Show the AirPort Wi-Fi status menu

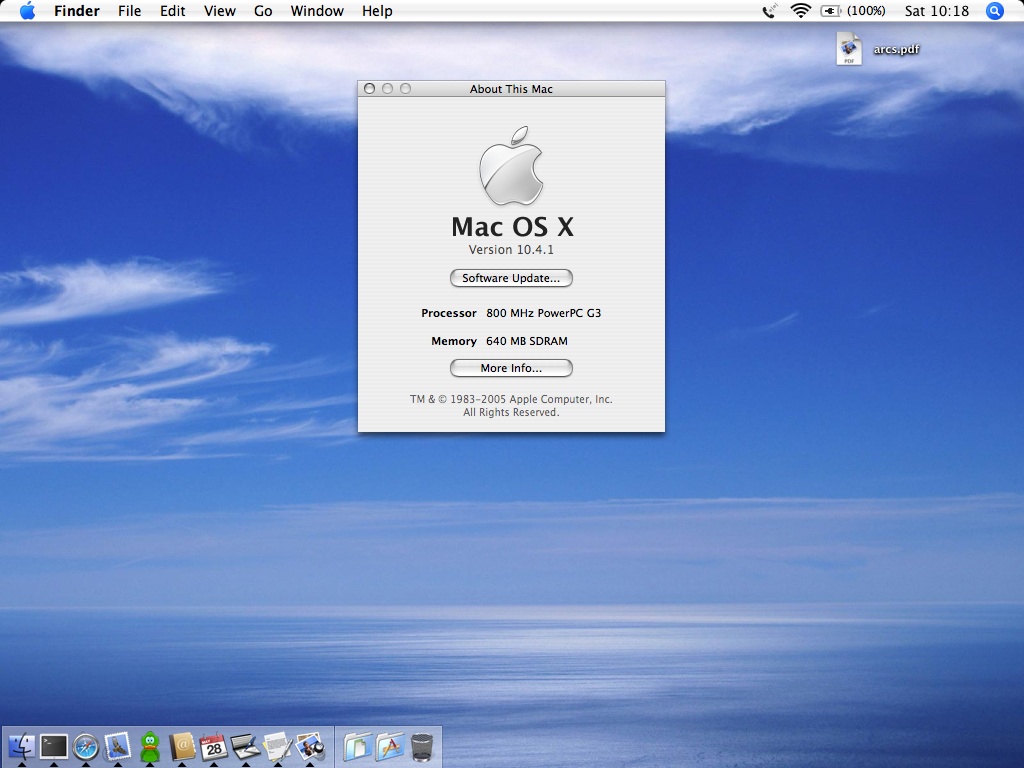point(800,11)
